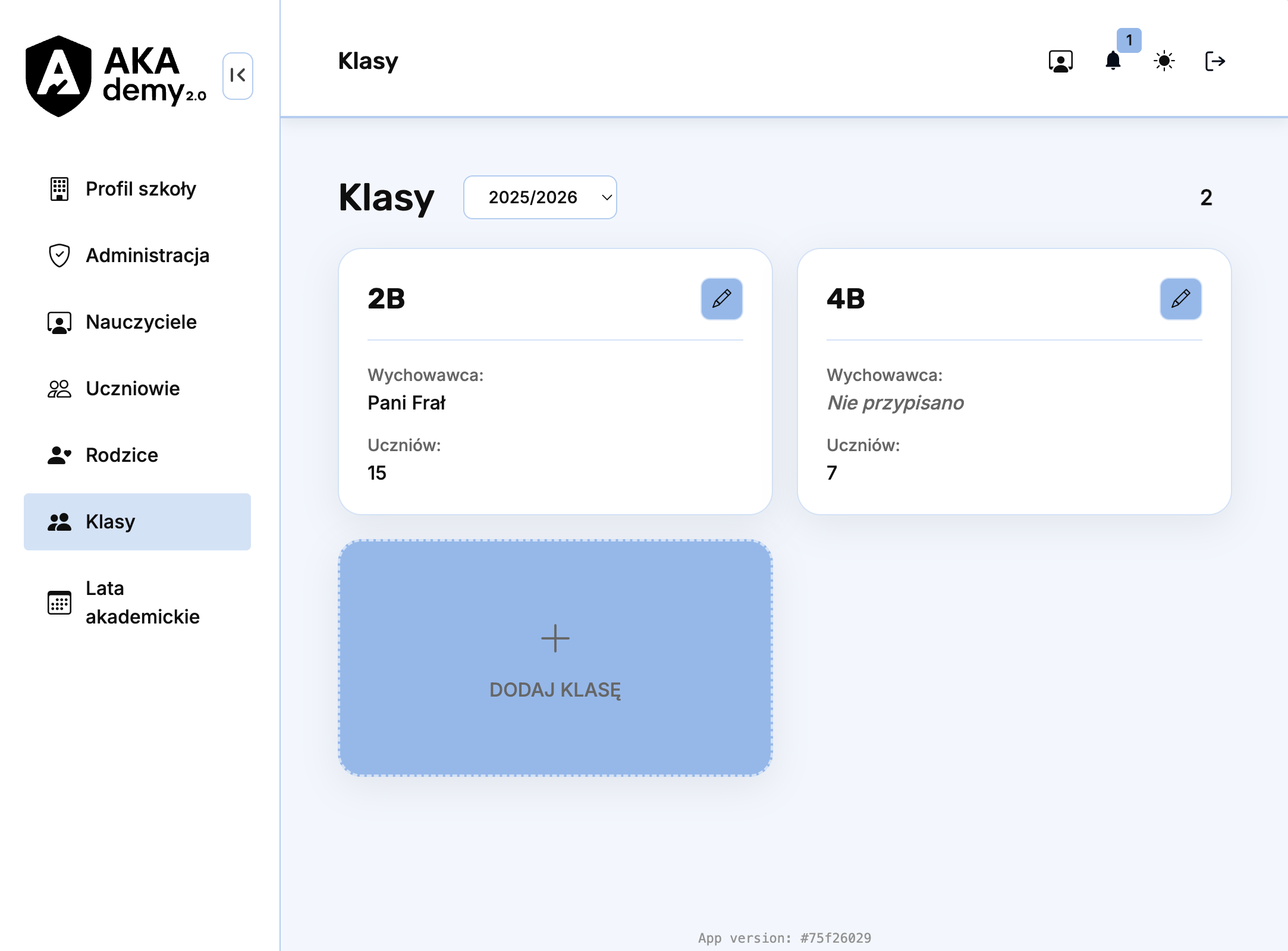Click the plus icon on add class card

(x=555, y=638)
